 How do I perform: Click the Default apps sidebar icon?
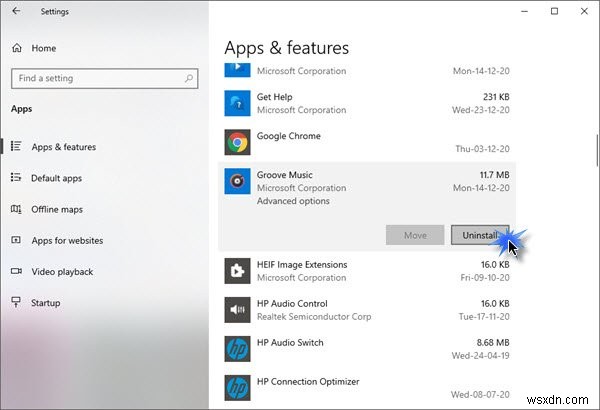(16, 178)
